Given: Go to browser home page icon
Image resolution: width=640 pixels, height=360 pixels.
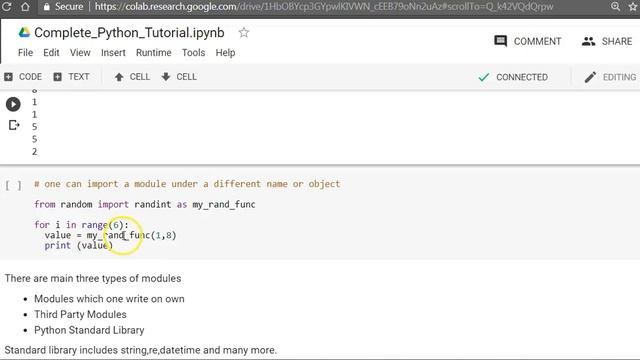Looking at the screenshot, I should tap(25, 7).
